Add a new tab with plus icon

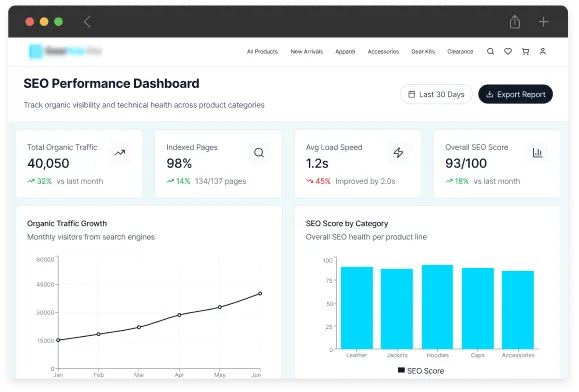click(x=543, y=22)
